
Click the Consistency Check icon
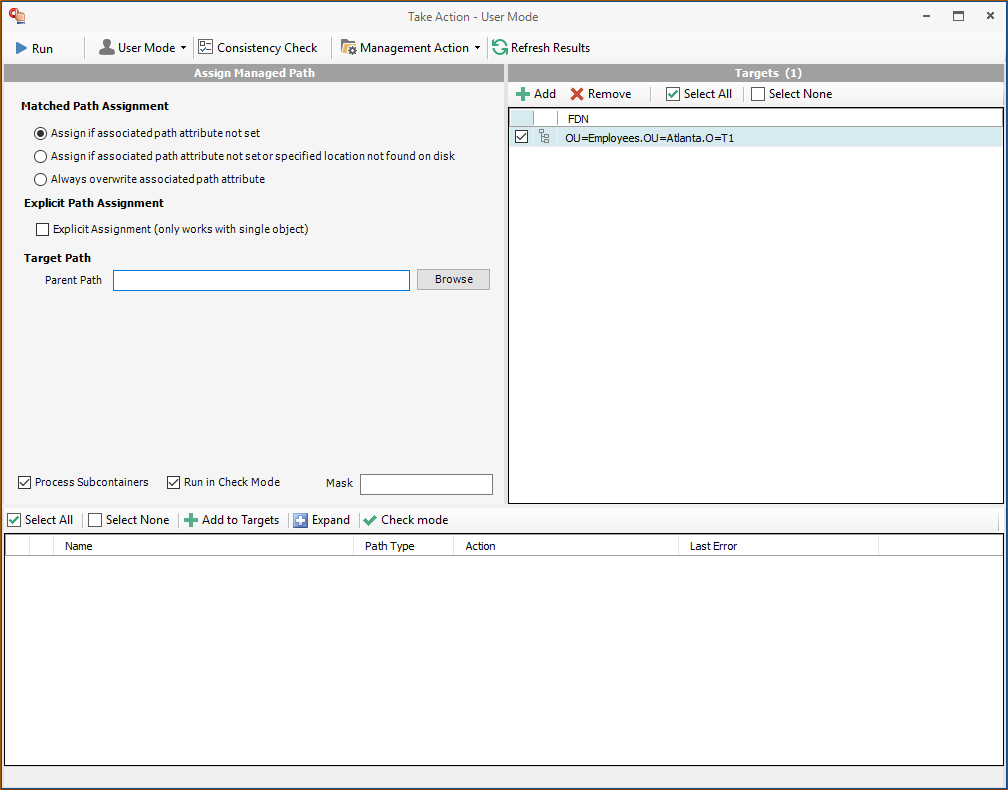click(x=206, y=47)
